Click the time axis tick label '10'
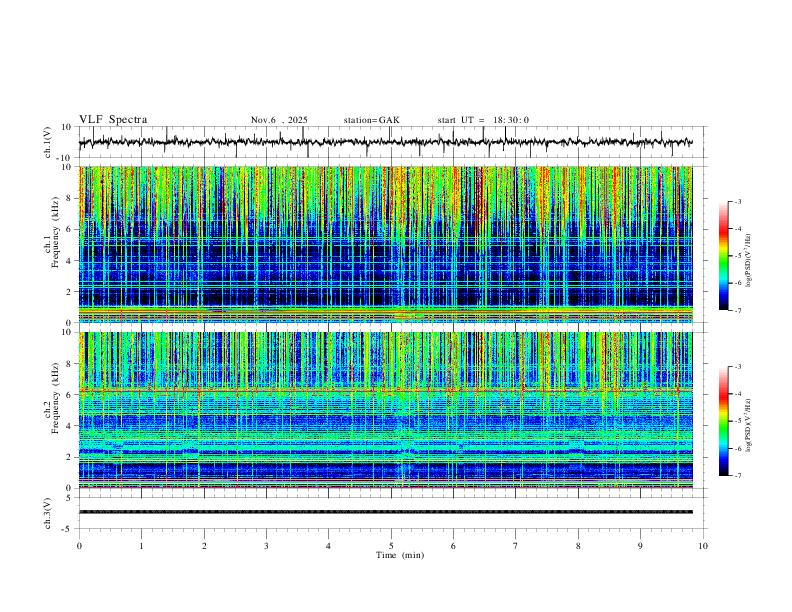Viewport: 792px width, 612px height. (x=703, y=546)
